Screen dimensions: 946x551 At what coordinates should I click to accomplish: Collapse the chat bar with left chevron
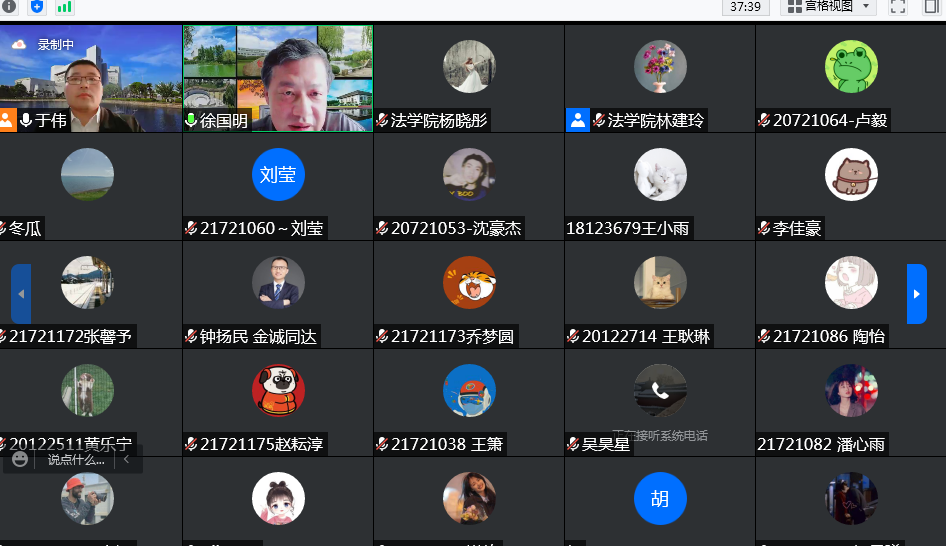[x=127, y=460]
